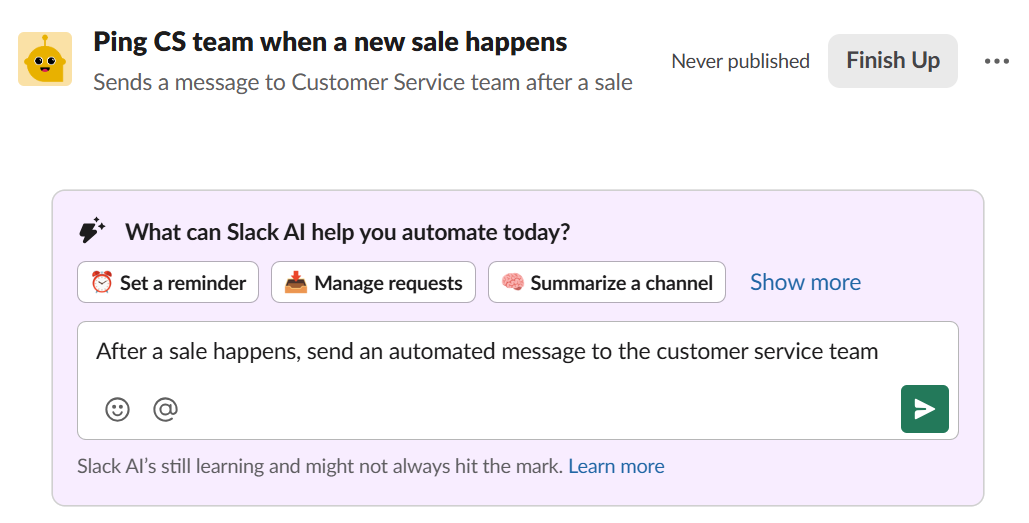This screenshot has height=523, width=1029.
Task: Click the Never published status label
Action: [740, 61]
